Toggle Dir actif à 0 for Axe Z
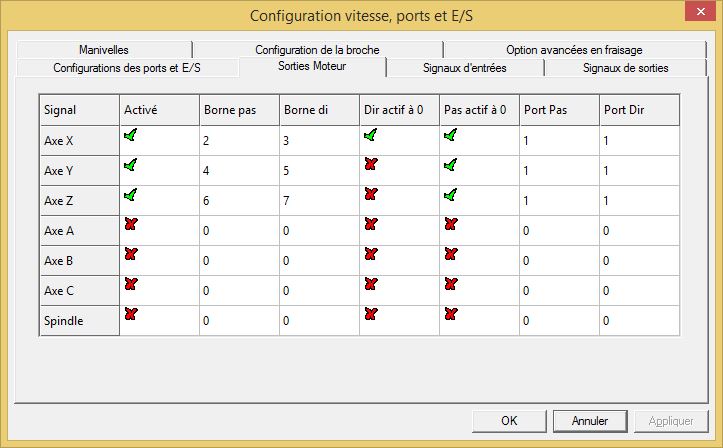Screen dimensions: 723x448 click(371, 194)
